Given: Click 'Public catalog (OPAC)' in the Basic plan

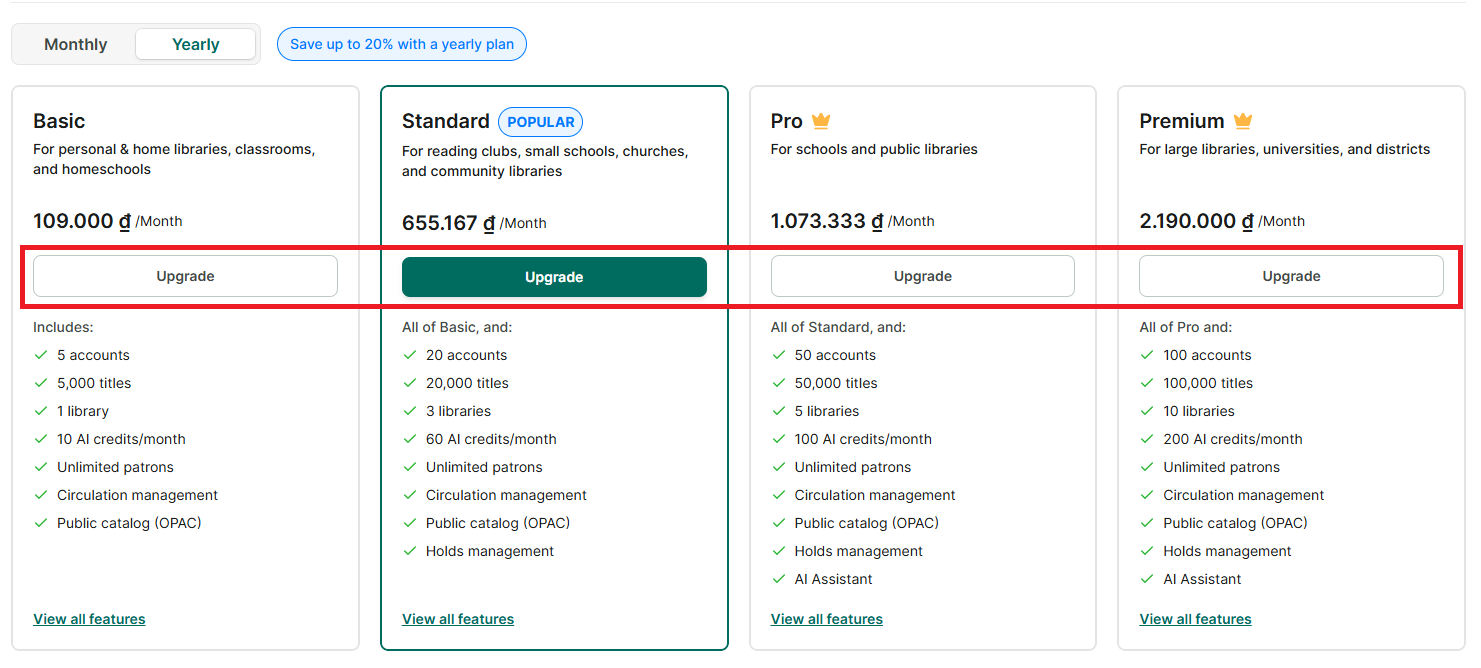Looking at the screenshot, I should coord(129,523).
